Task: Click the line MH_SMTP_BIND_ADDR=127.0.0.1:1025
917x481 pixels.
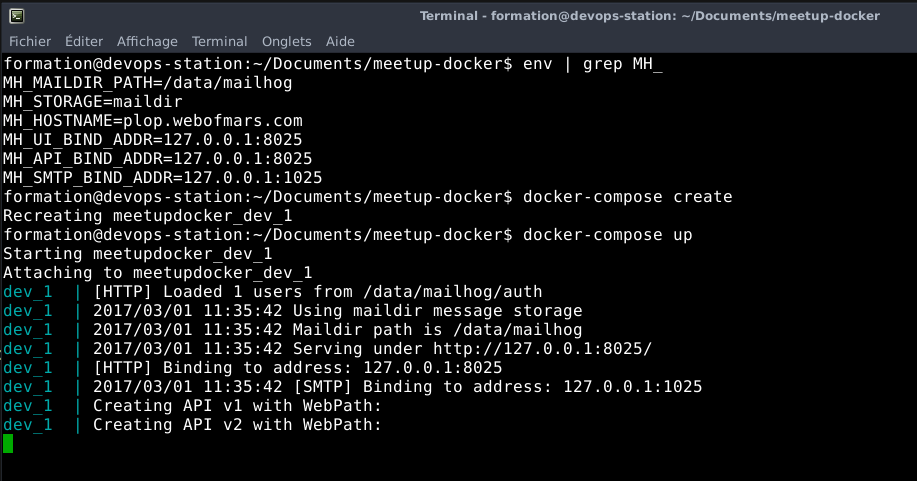Action: [x=163, y=177]
